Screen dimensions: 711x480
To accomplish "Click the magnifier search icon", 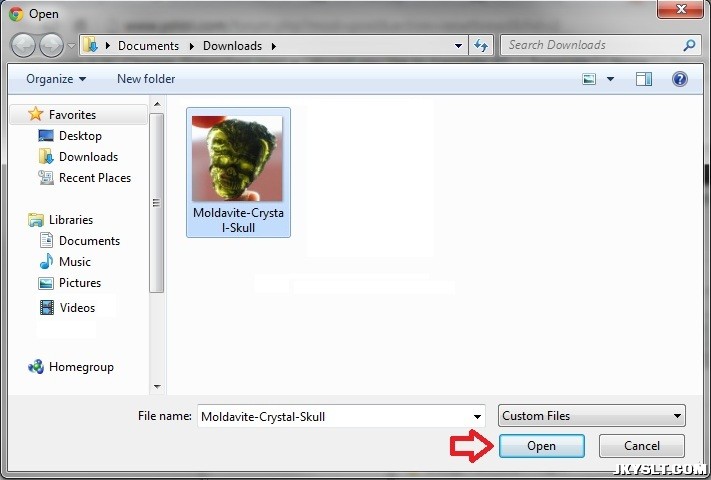I will pos(689,45).
